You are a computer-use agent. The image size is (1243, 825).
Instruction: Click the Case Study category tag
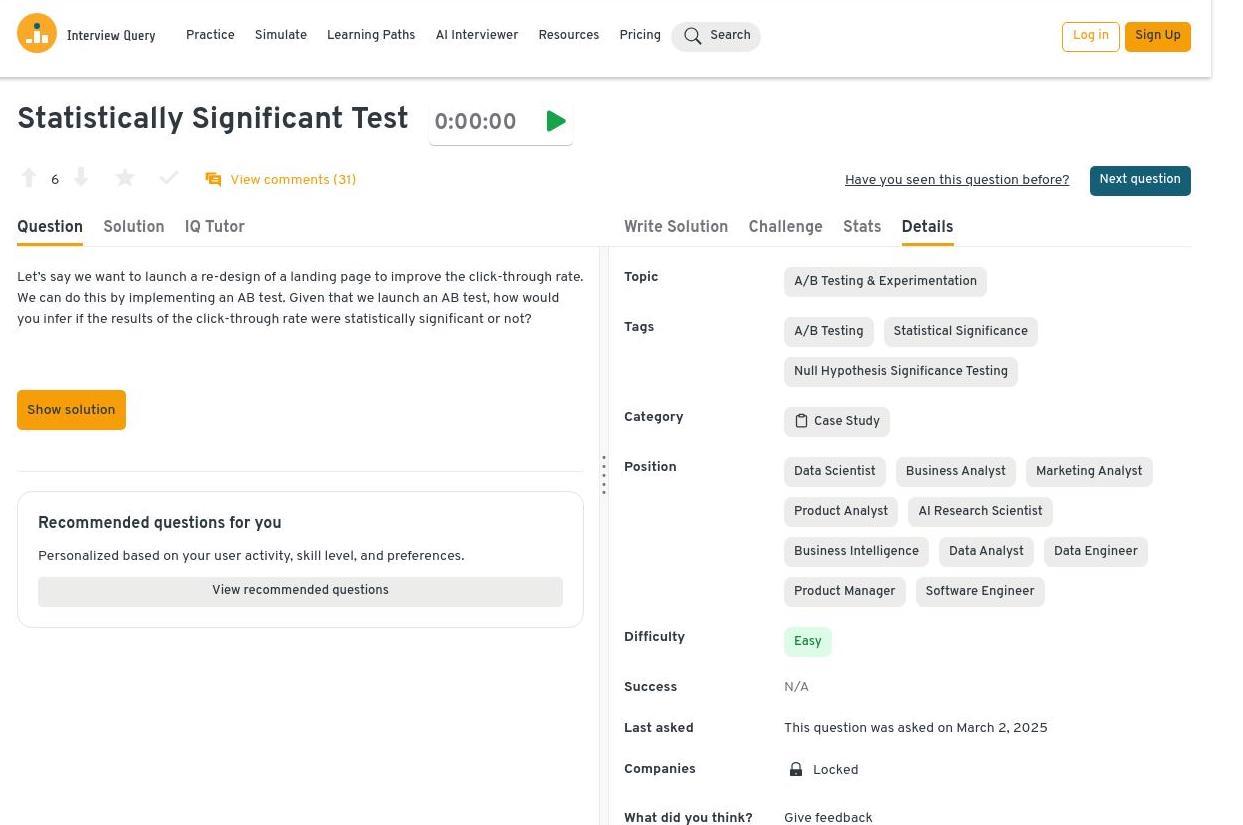point(836,421)
